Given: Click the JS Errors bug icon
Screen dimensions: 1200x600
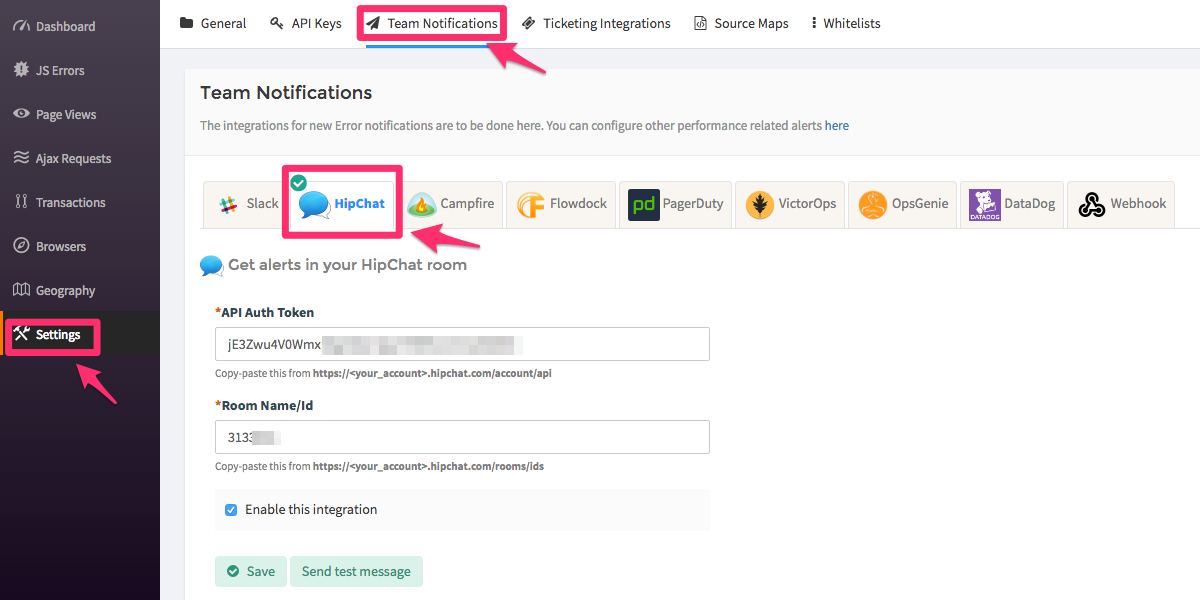Looking at the screenshot, I should (x=20, y=70).
